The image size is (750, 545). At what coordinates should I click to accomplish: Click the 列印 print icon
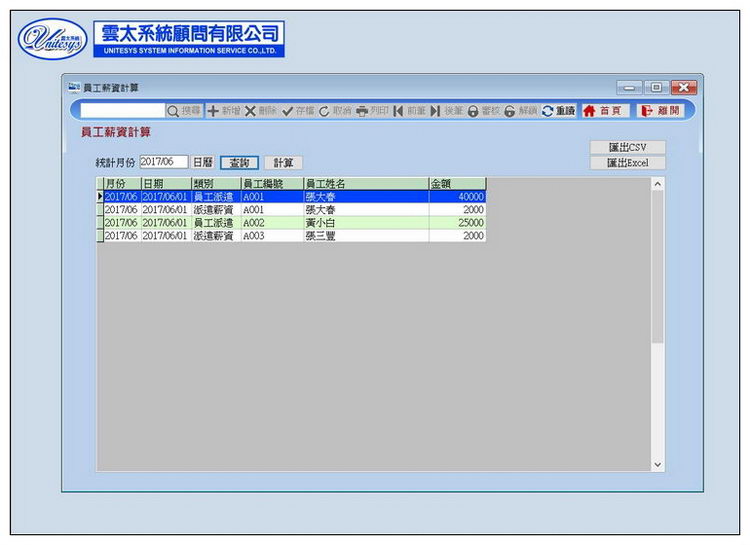362,111
